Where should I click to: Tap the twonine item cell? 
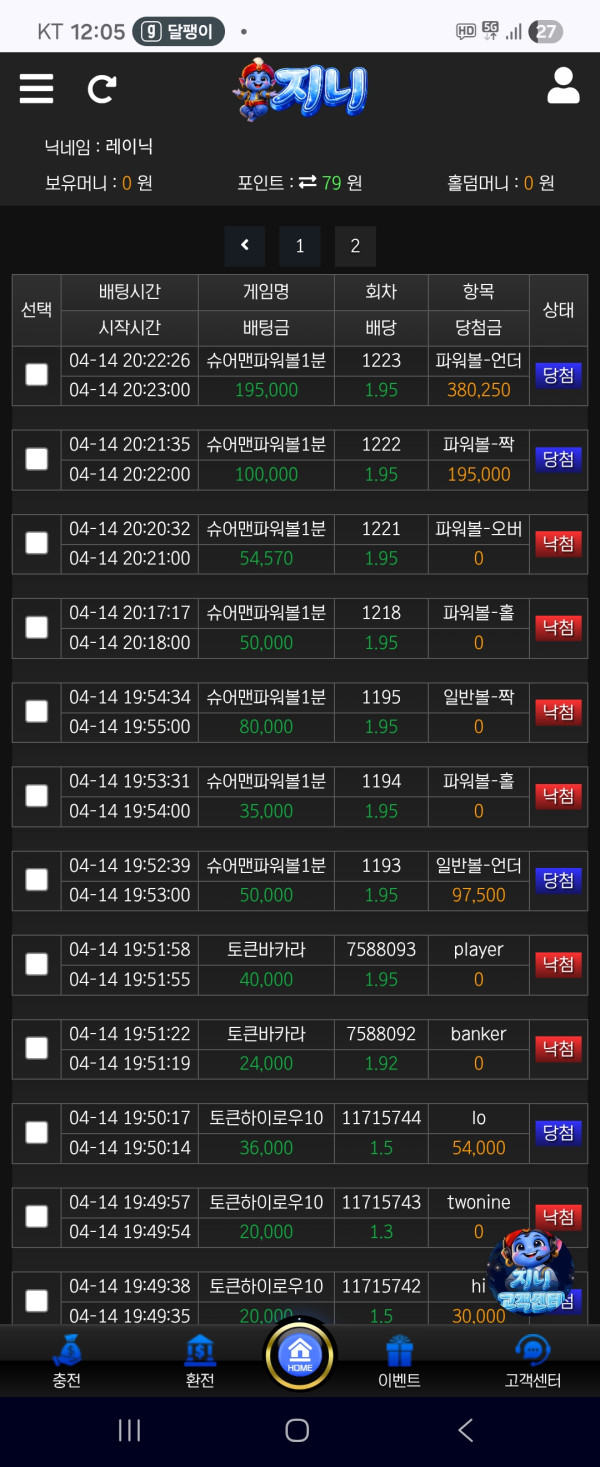[479, 1202]
